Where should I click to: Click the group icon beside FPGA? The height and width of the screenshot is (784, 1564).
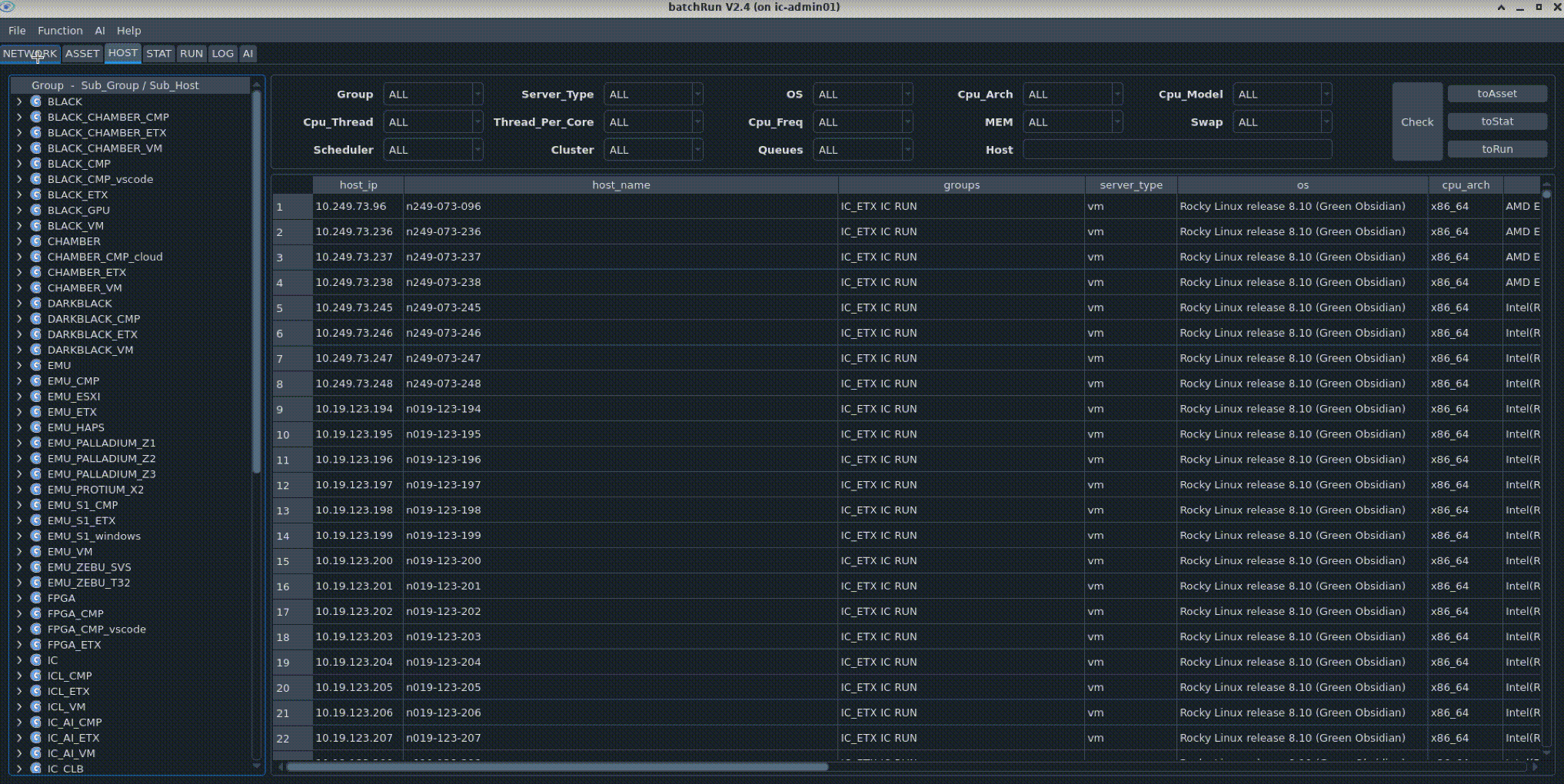click(35, 598)
